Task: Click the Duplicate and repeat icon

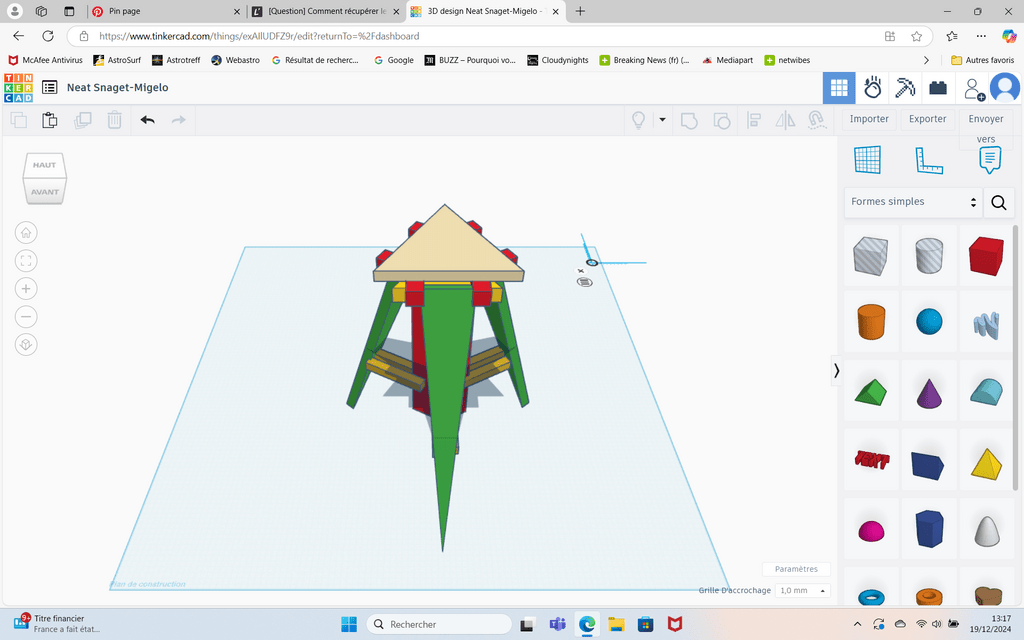Action: [82, 120]
